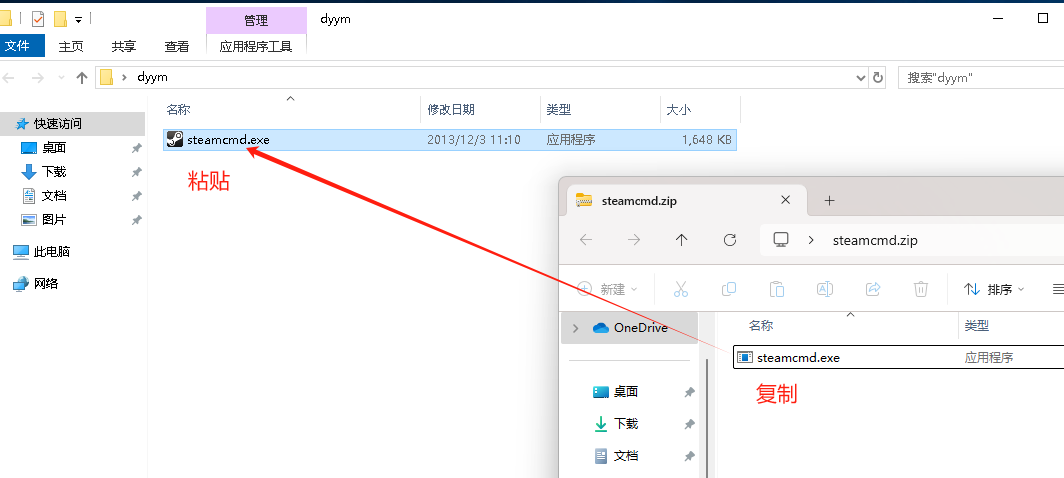This screenshot has height=478, width=1064.
Task: Click the Share icon in steamcmd.zip toolbar
Action: click(873, 289)
